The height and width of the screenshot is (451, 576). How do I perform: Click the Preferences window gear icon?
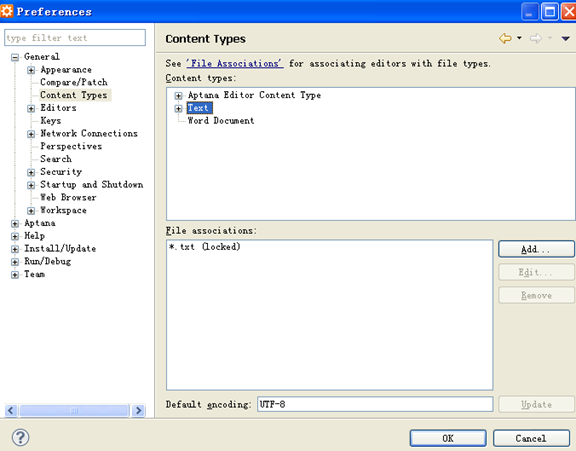coord(7,11)
